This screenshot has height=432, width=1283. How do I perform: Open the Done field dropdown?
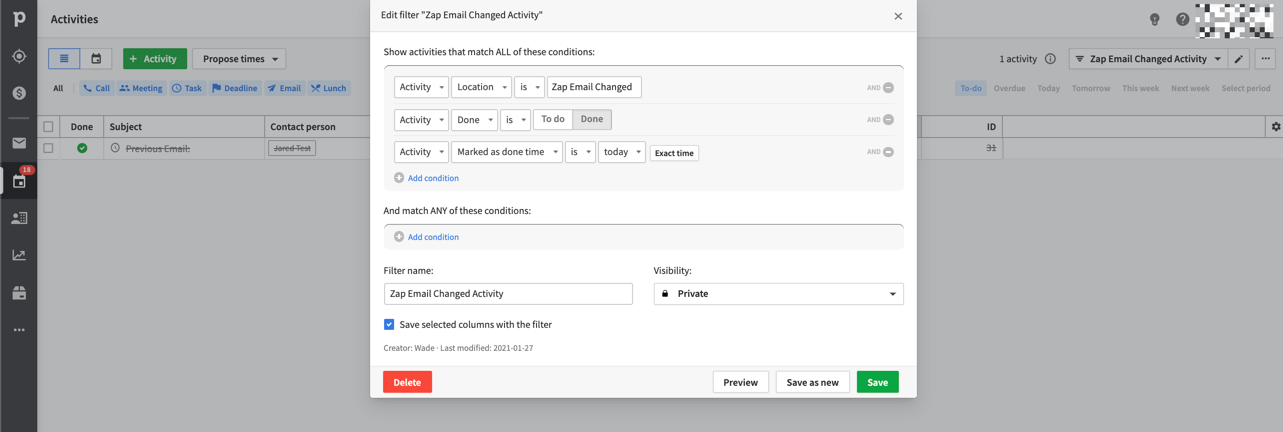pyautogui.click(x=474, y=120)
